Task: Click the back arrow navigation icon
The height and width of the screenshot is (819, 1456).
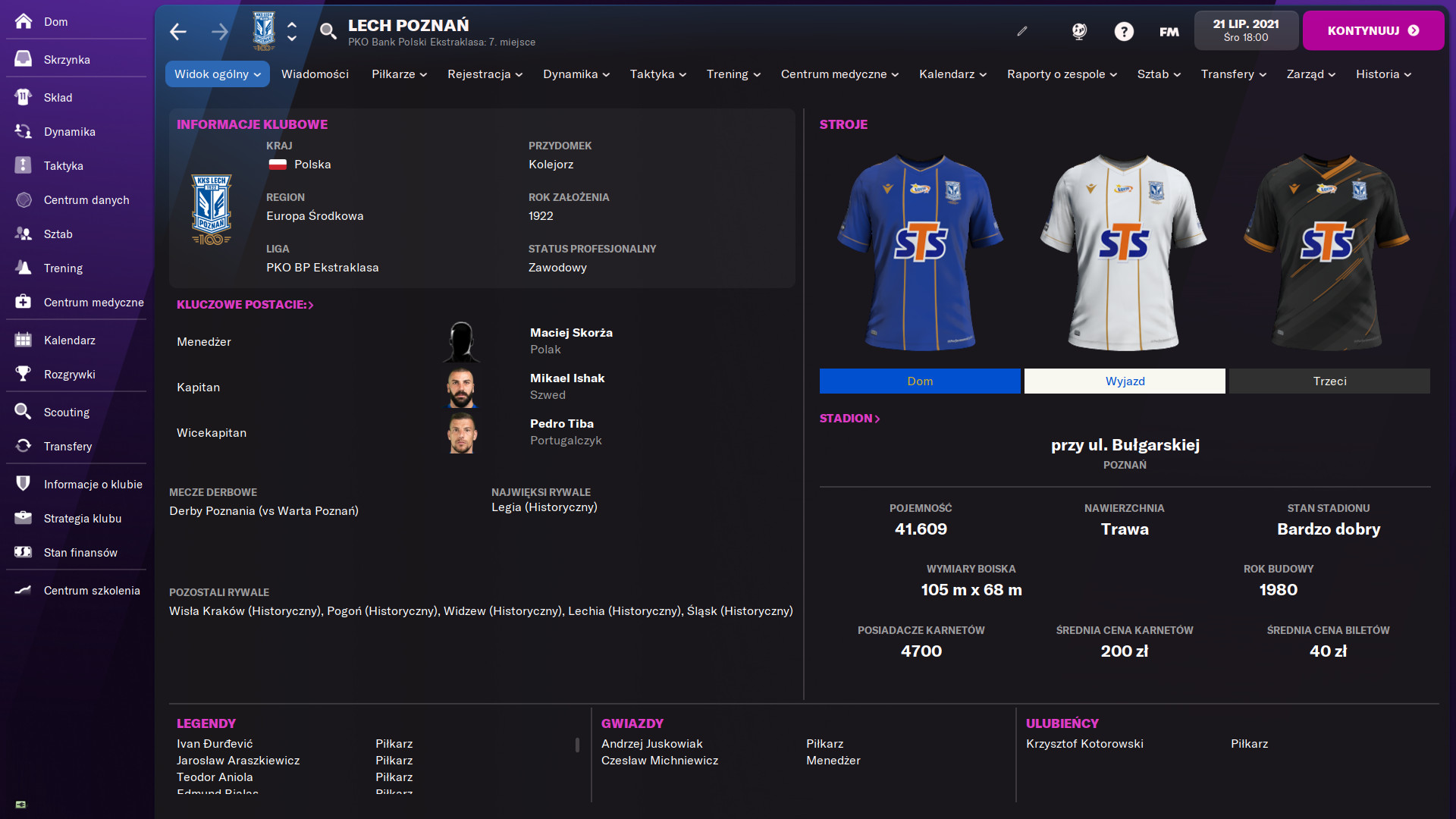Action: tap(178, 31)
